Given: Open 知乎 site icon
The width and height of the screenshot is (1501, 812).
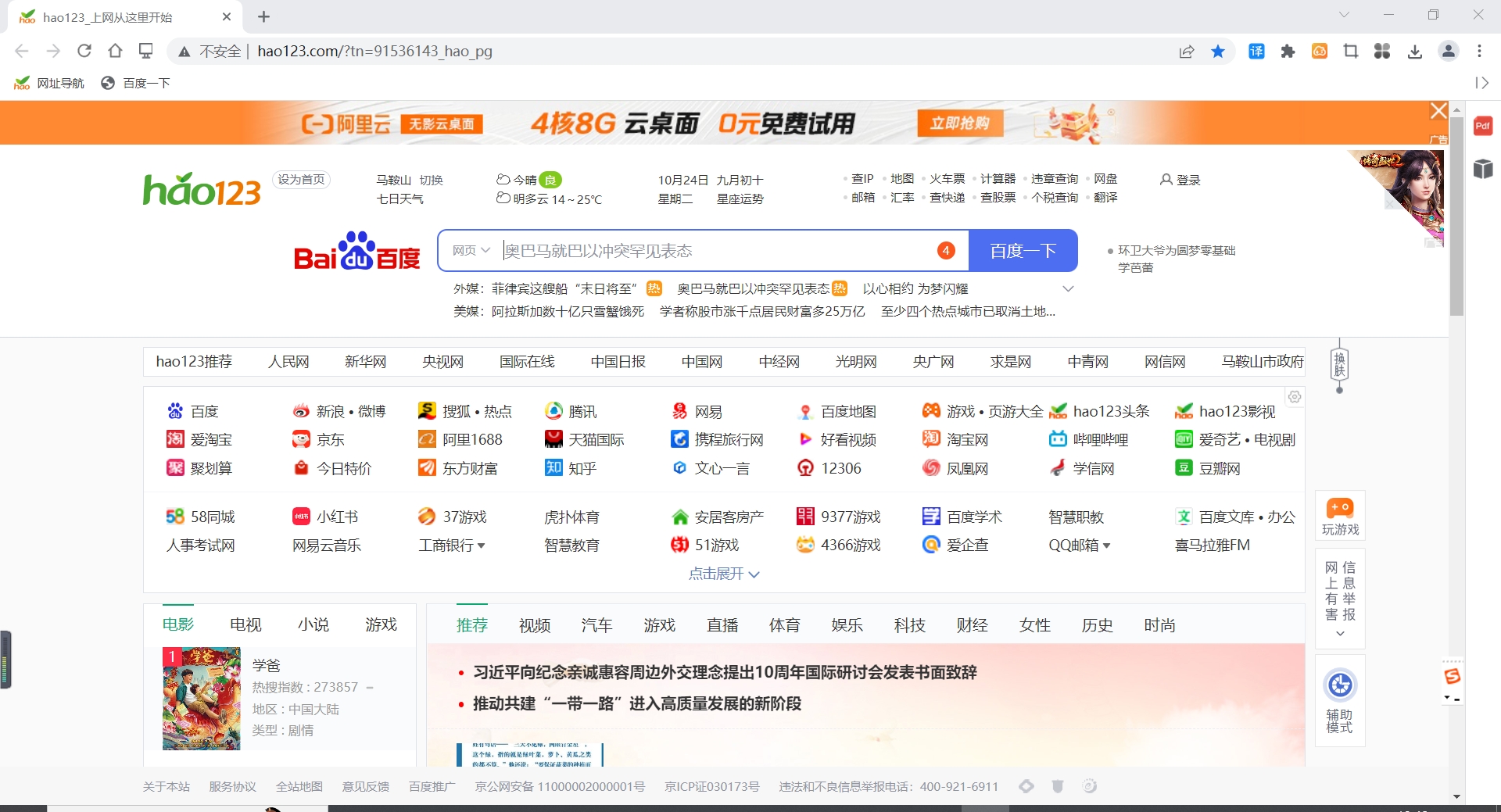Looking at the screenshot, I should [x=553, y=467].
